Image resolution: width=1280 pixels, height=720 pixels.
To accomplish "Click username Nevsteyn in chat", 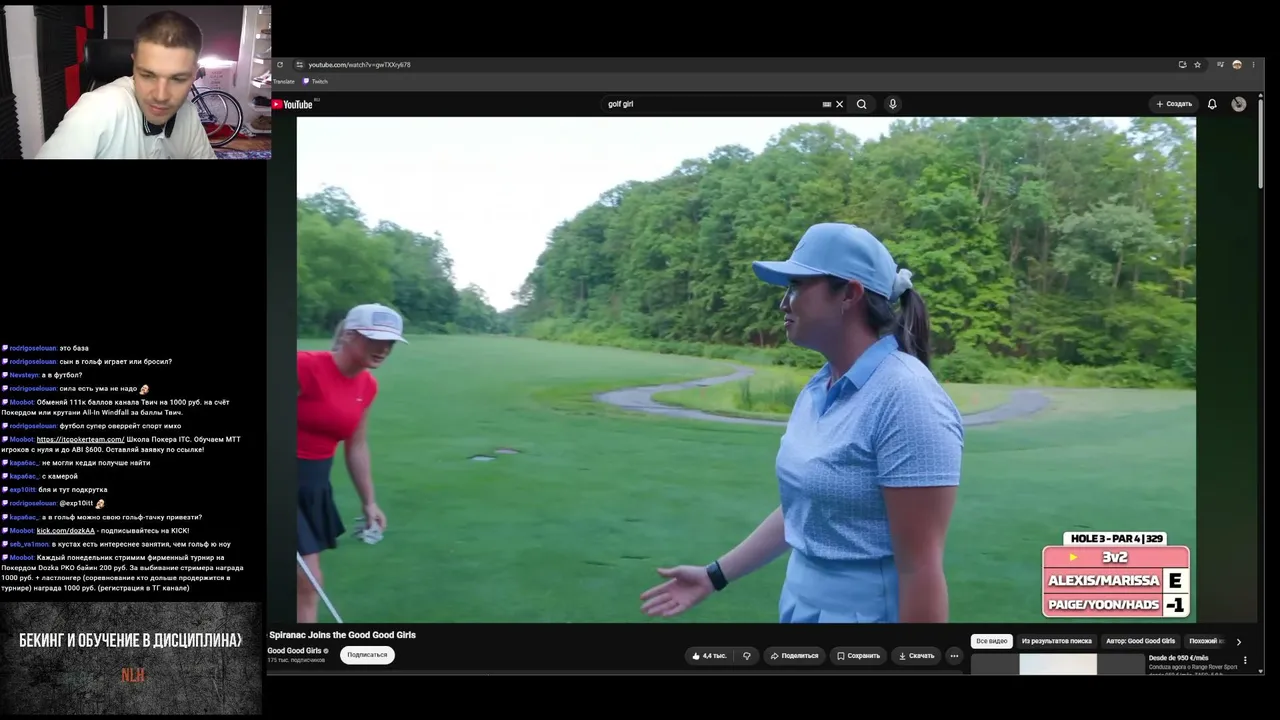I will [x=24, y=375].
